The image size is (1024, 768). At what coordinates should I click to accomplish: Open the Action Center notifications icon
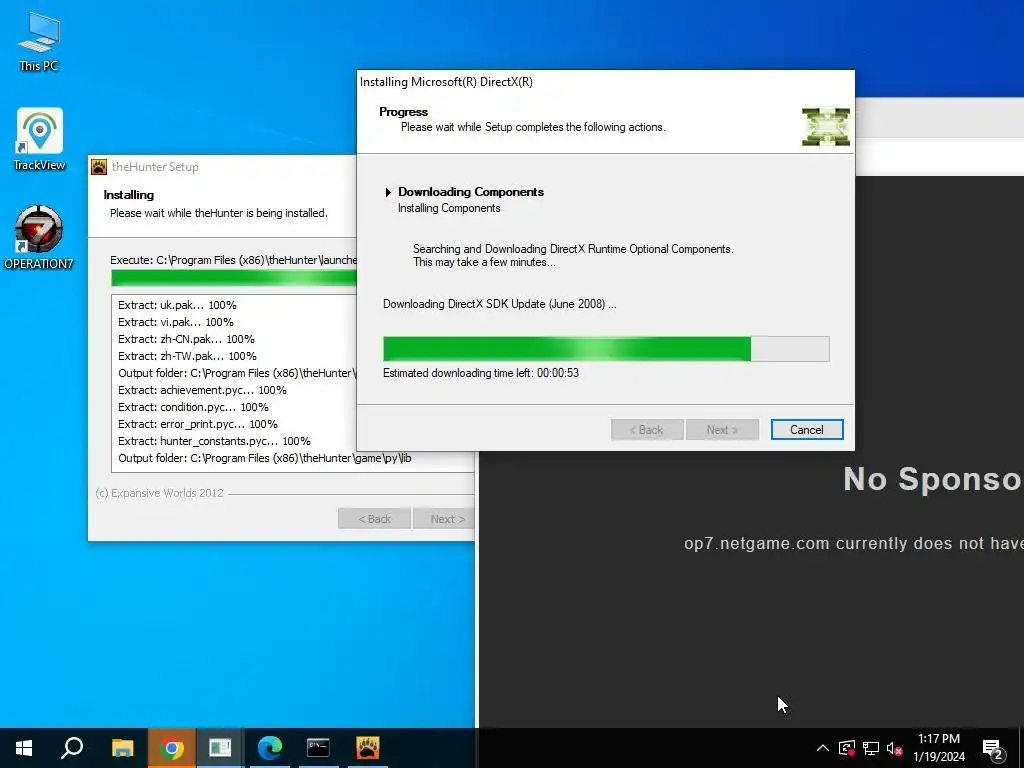992,748
